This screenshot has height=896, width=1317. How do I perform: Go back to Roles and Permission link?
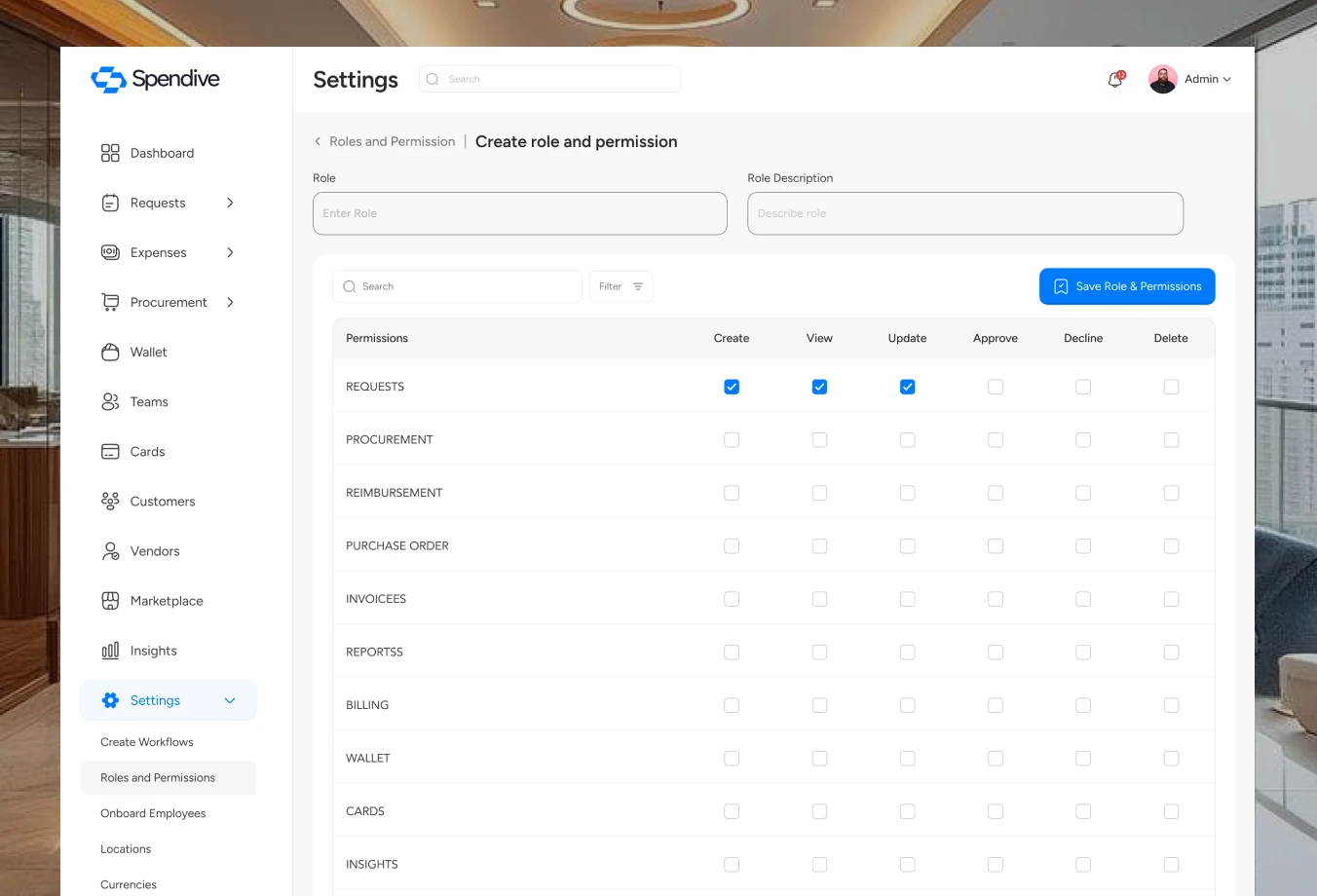click(x=392, y=141)
